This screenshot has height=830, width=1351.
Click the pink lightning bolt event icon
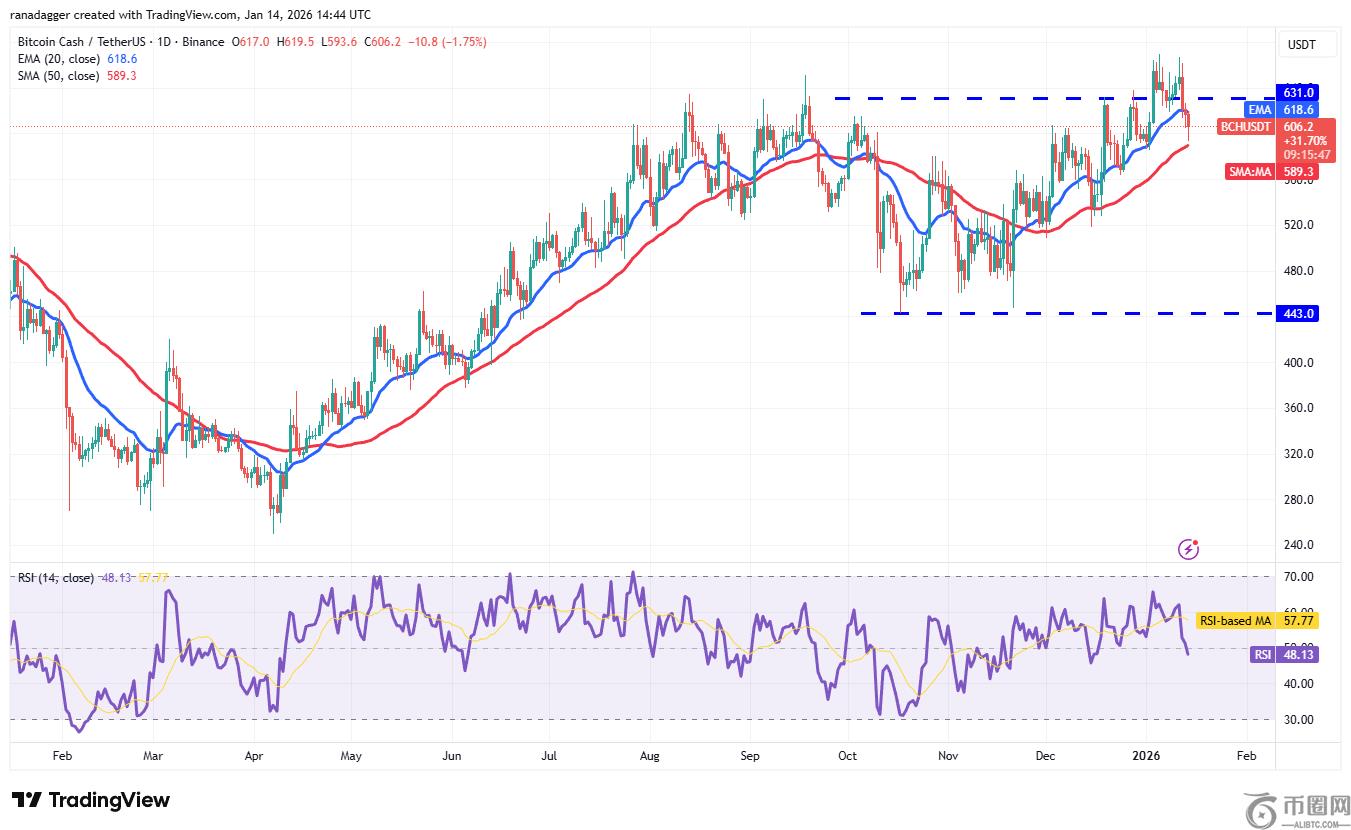[x=1189, y=548]
